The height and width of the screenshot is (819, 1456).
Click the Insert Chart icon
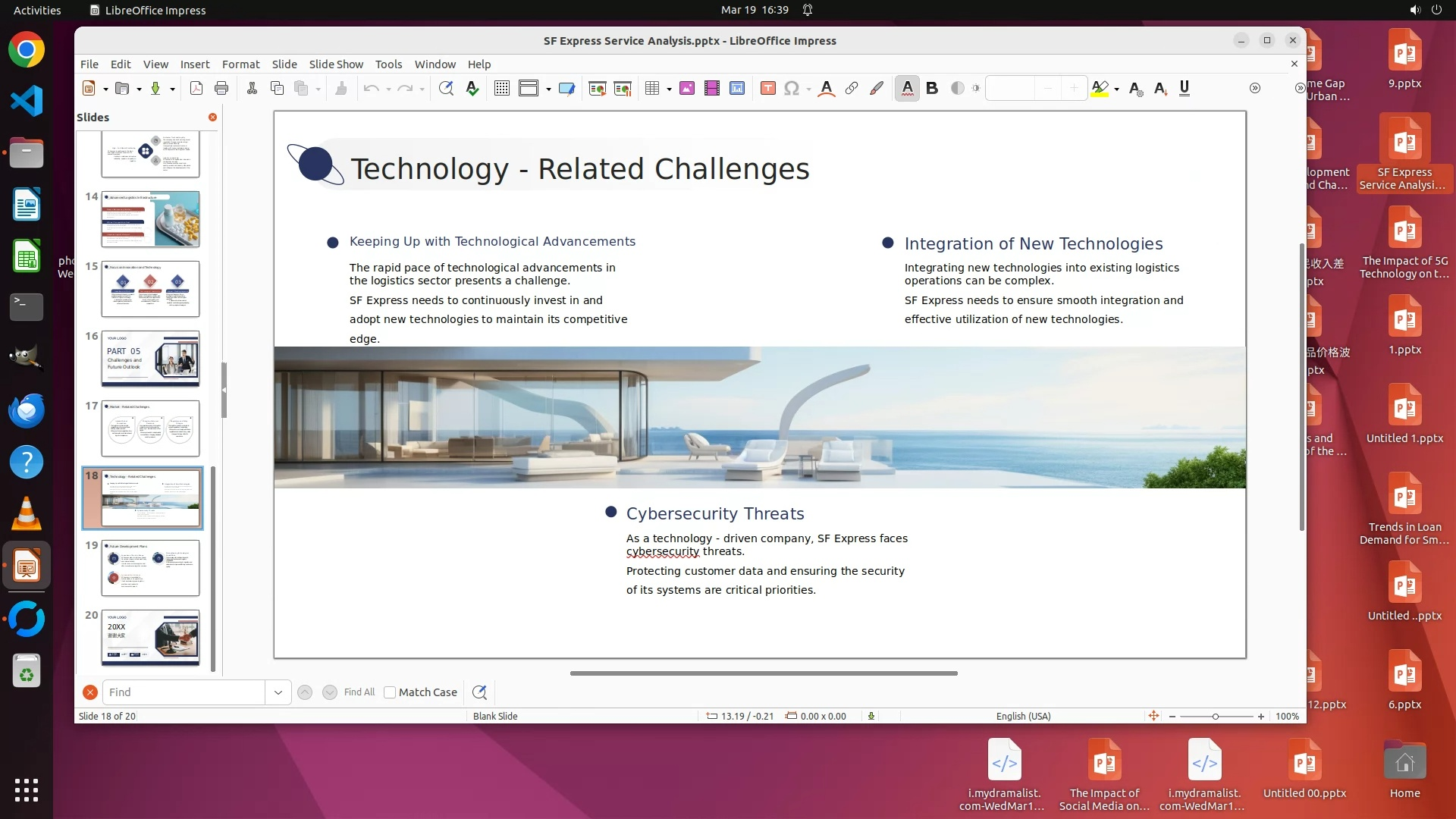737,89
